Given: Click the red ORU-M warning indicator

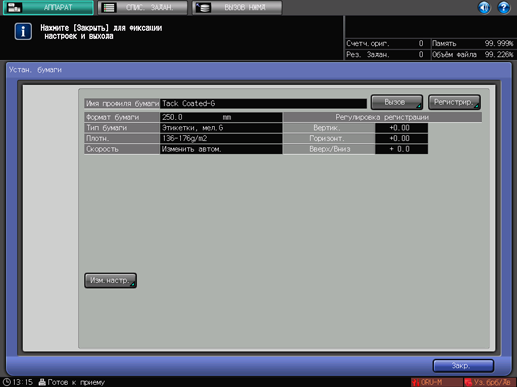Looking at the screenshot, I should point(436,382).
